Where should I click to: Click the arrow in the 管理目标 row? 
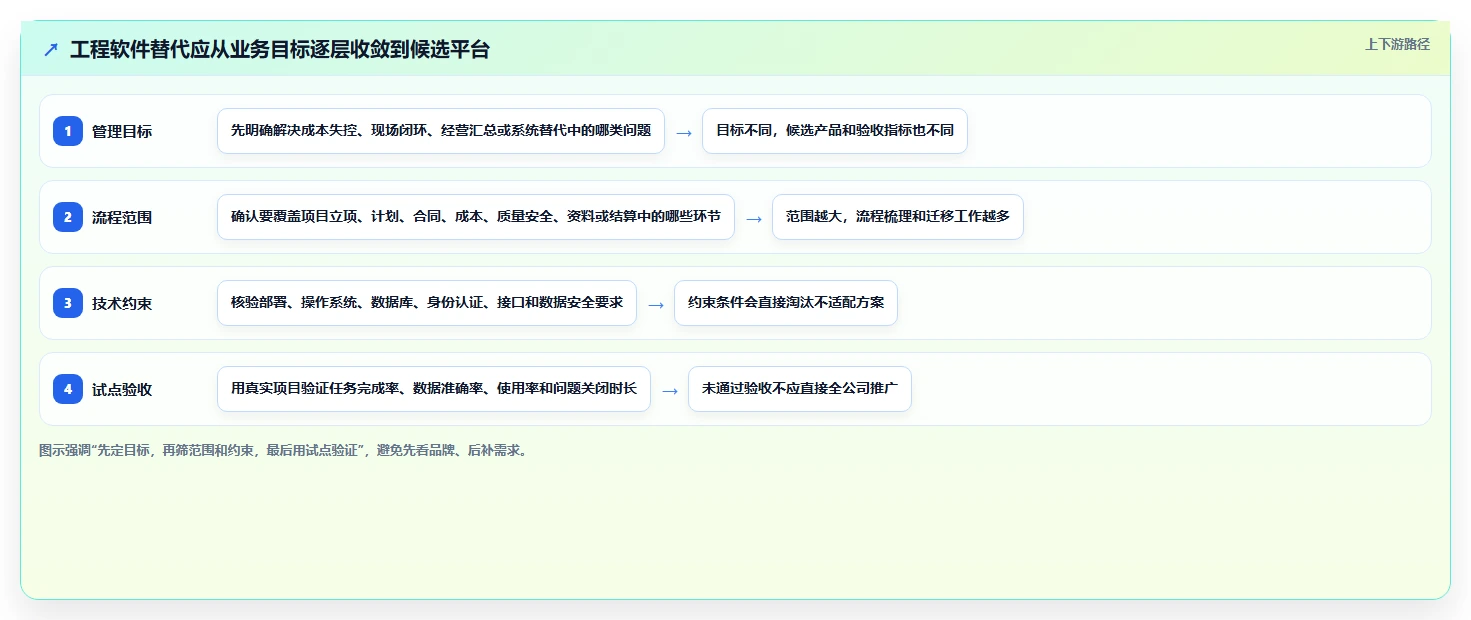point(684,132)
